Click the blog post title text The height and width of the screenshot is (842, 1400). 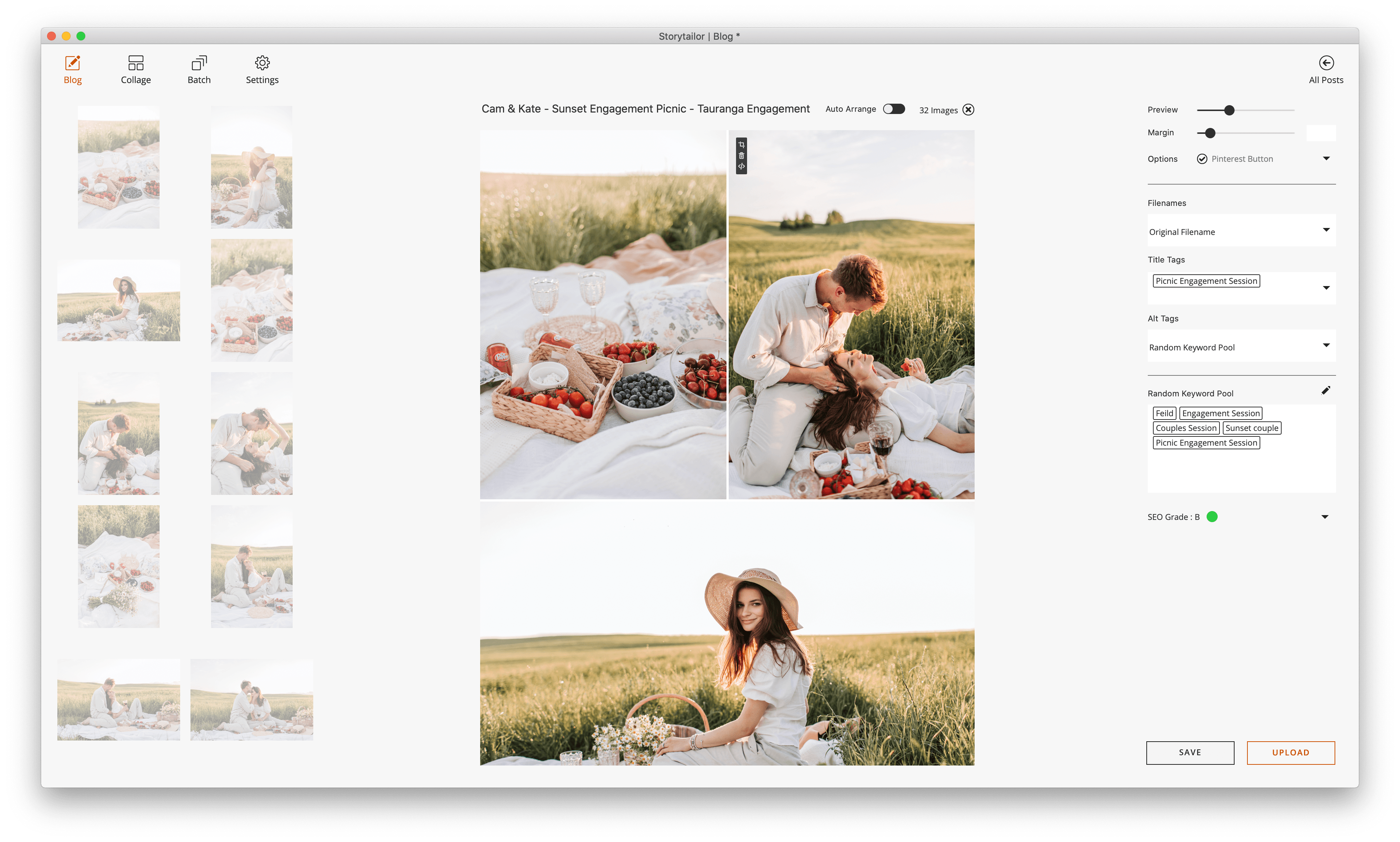645,108
